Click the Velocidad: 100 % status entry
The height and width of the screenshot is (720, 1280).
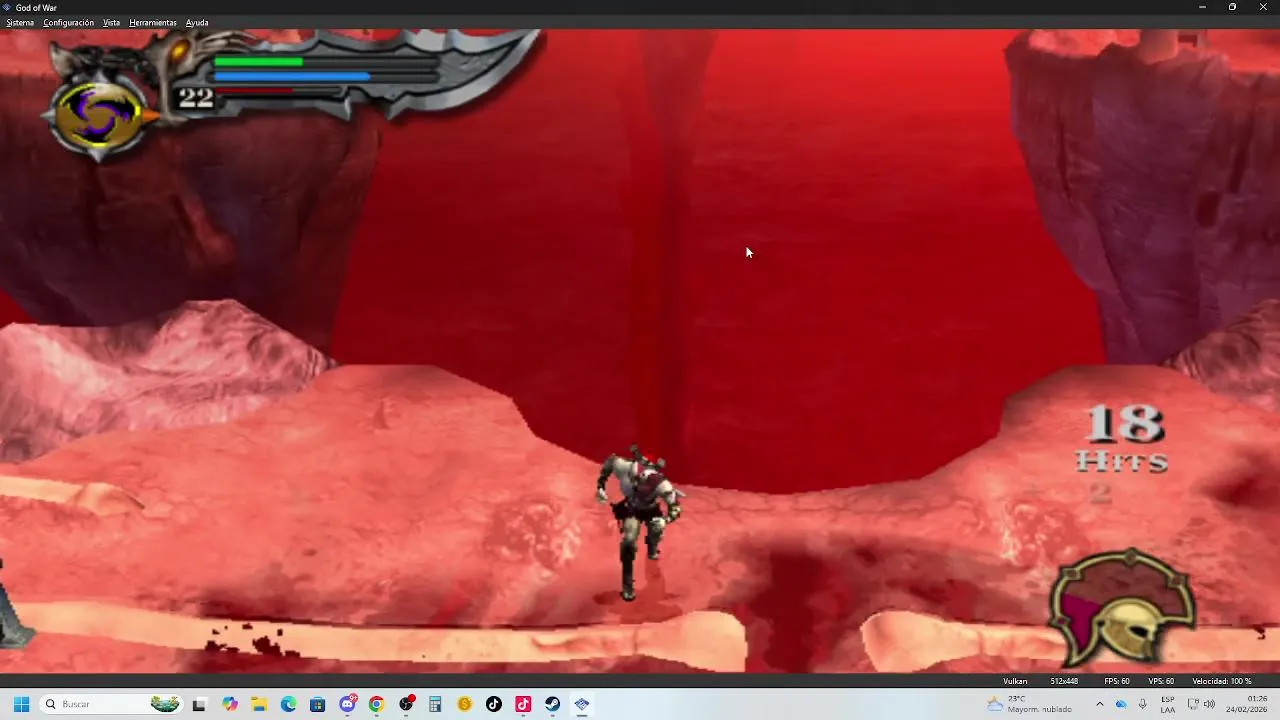tap(1222, 681)
